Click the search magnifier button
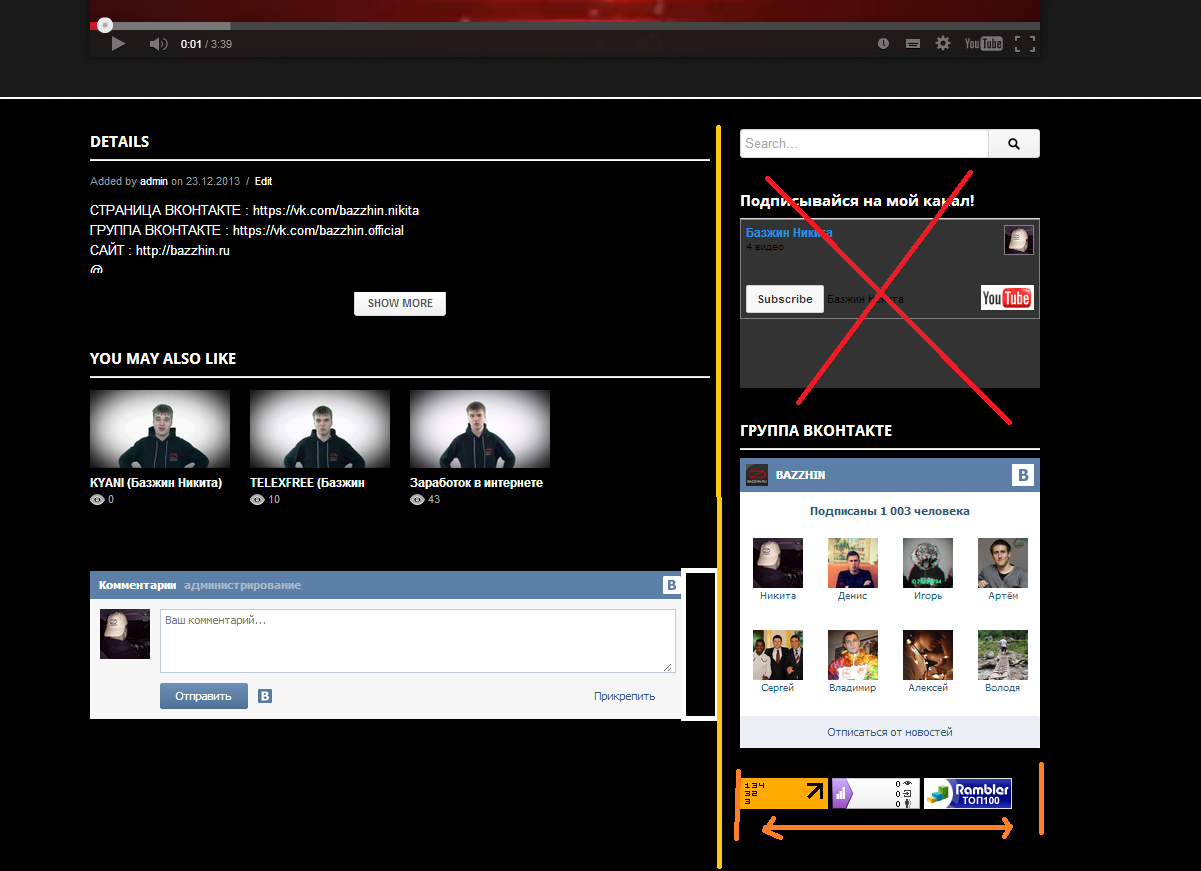 coord(1014,144)
